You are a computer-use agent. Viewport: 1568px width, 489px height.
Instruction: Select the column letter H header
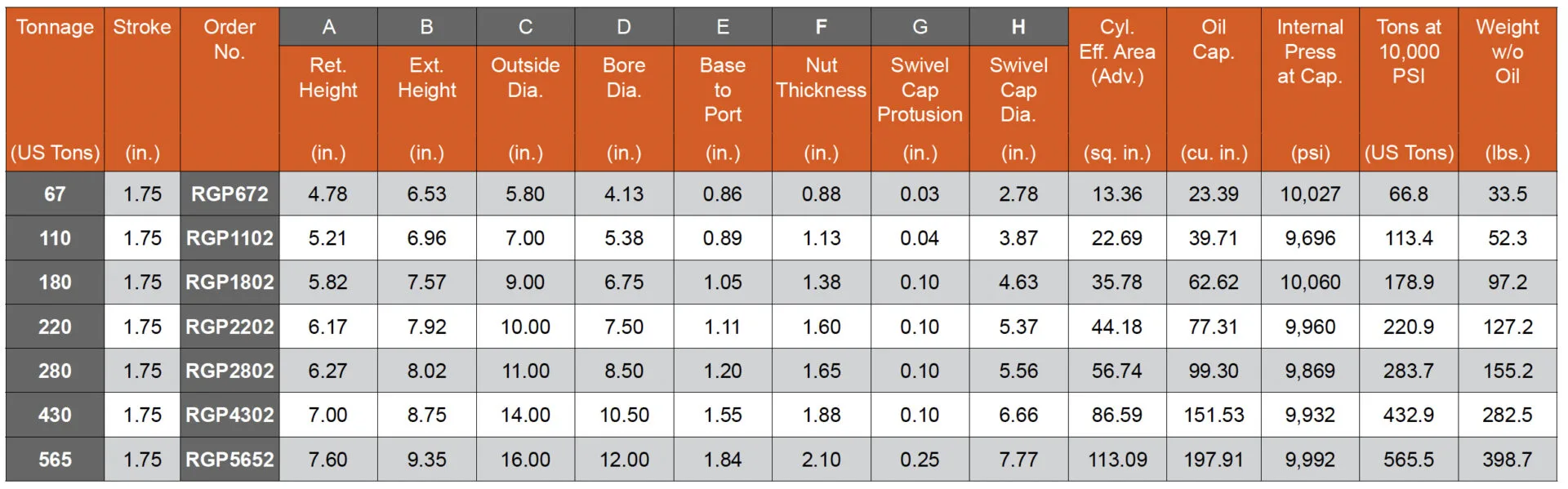tap(1018, 28)
